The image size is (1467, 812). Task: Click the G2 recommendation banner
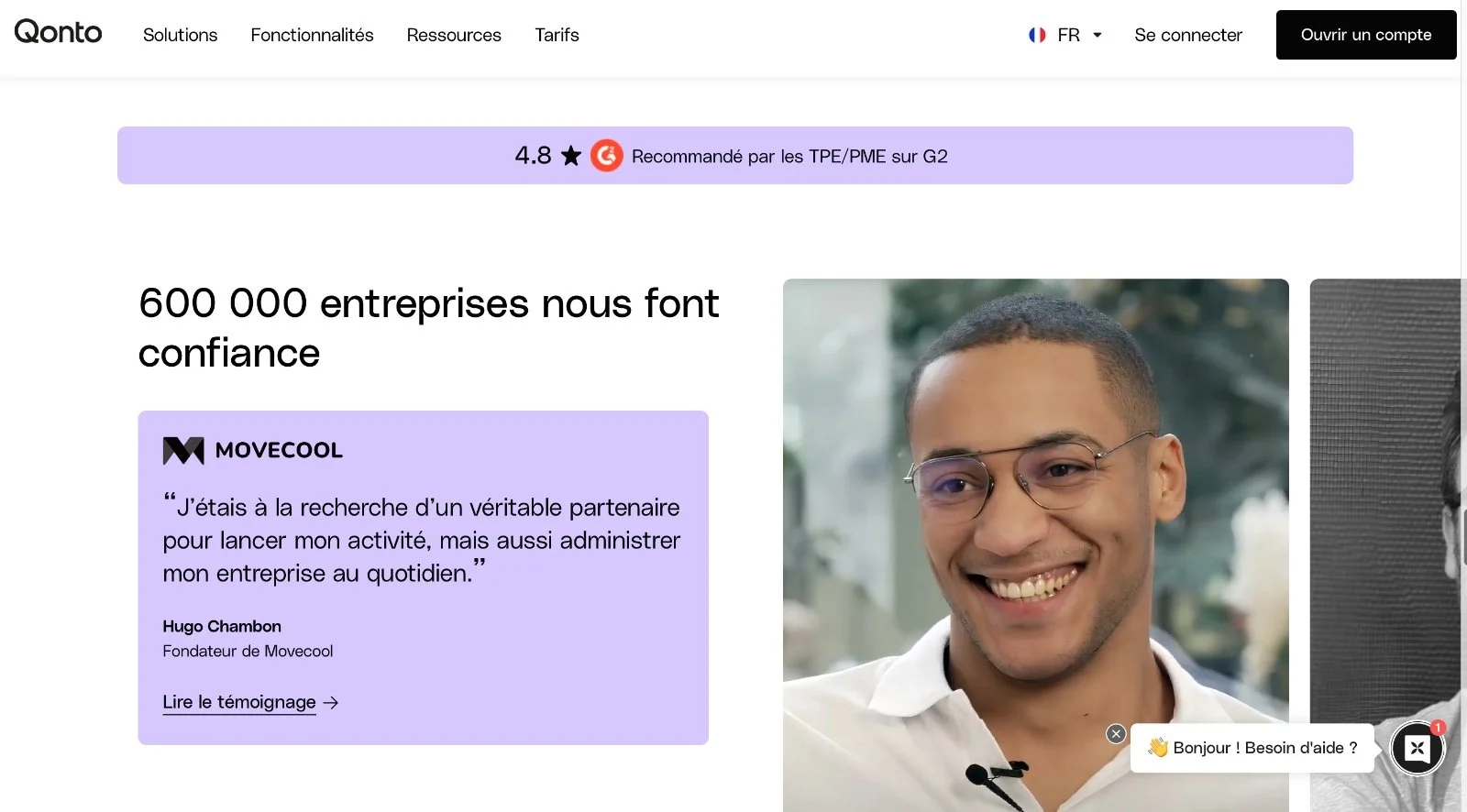pyautogui.click(x=735, y=155)
